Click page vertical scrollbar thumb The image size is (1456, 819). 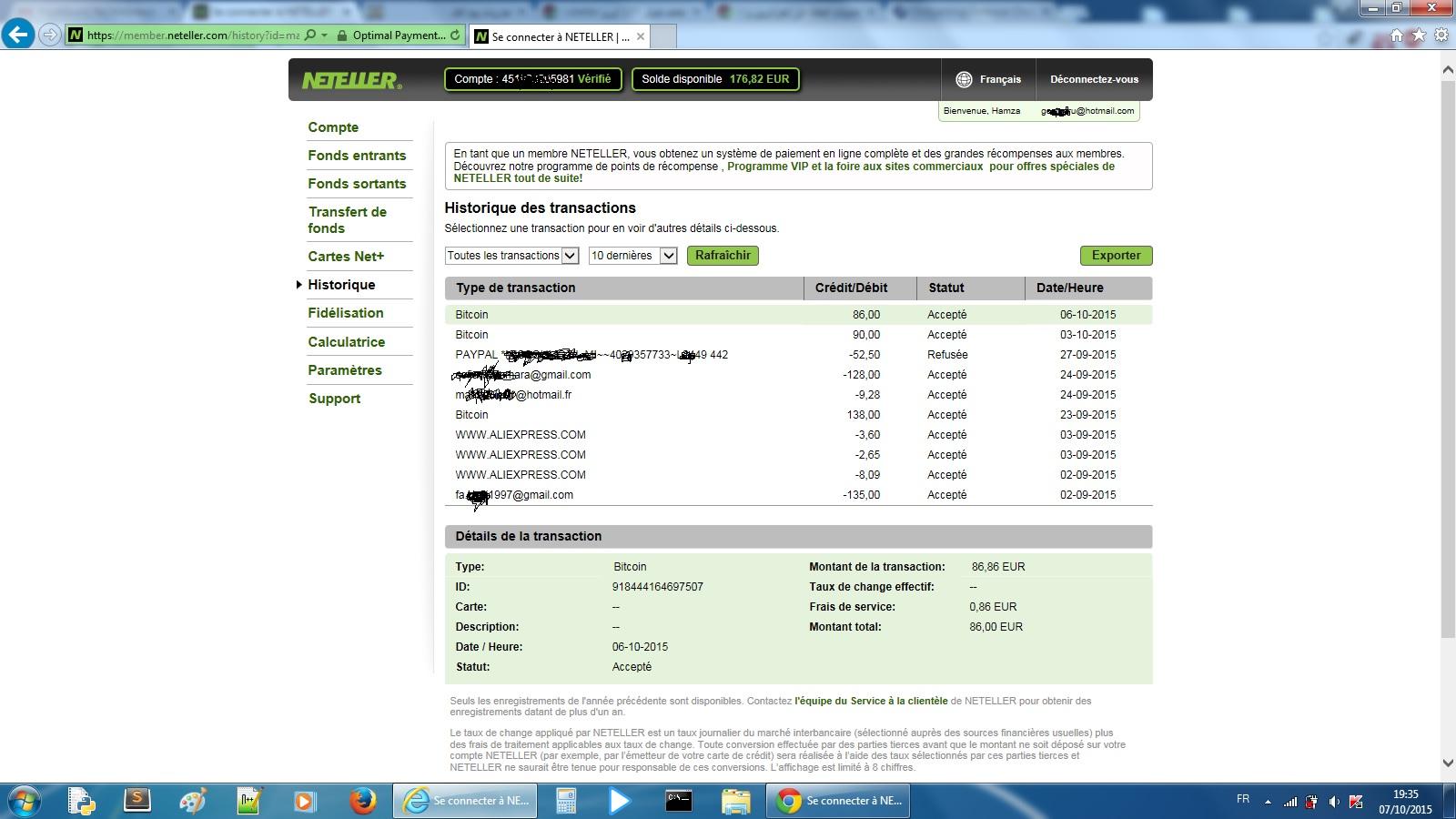(1447, 359)
